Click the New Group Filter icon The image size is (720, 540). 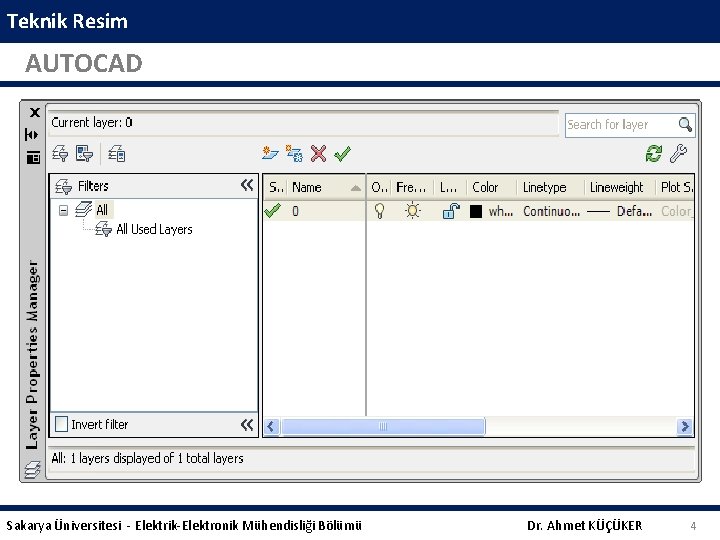84,154
